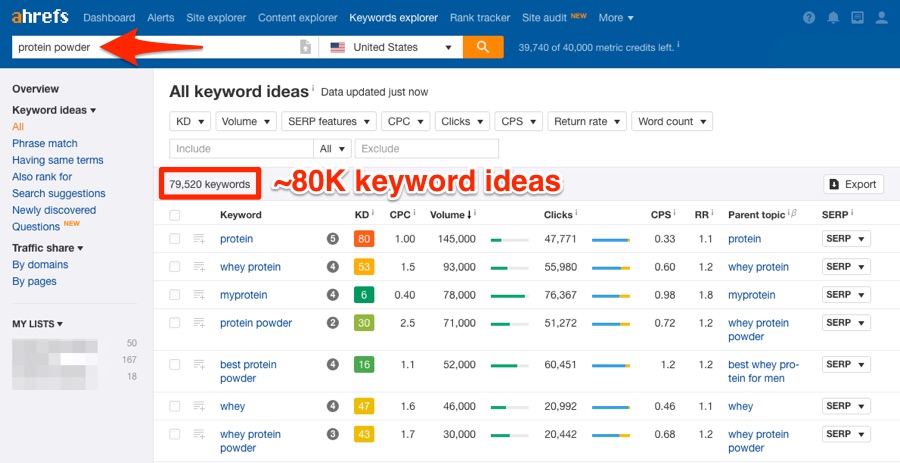Click the Export button
The height and width of the screenshot is (463, 900).
click(854, 184)
